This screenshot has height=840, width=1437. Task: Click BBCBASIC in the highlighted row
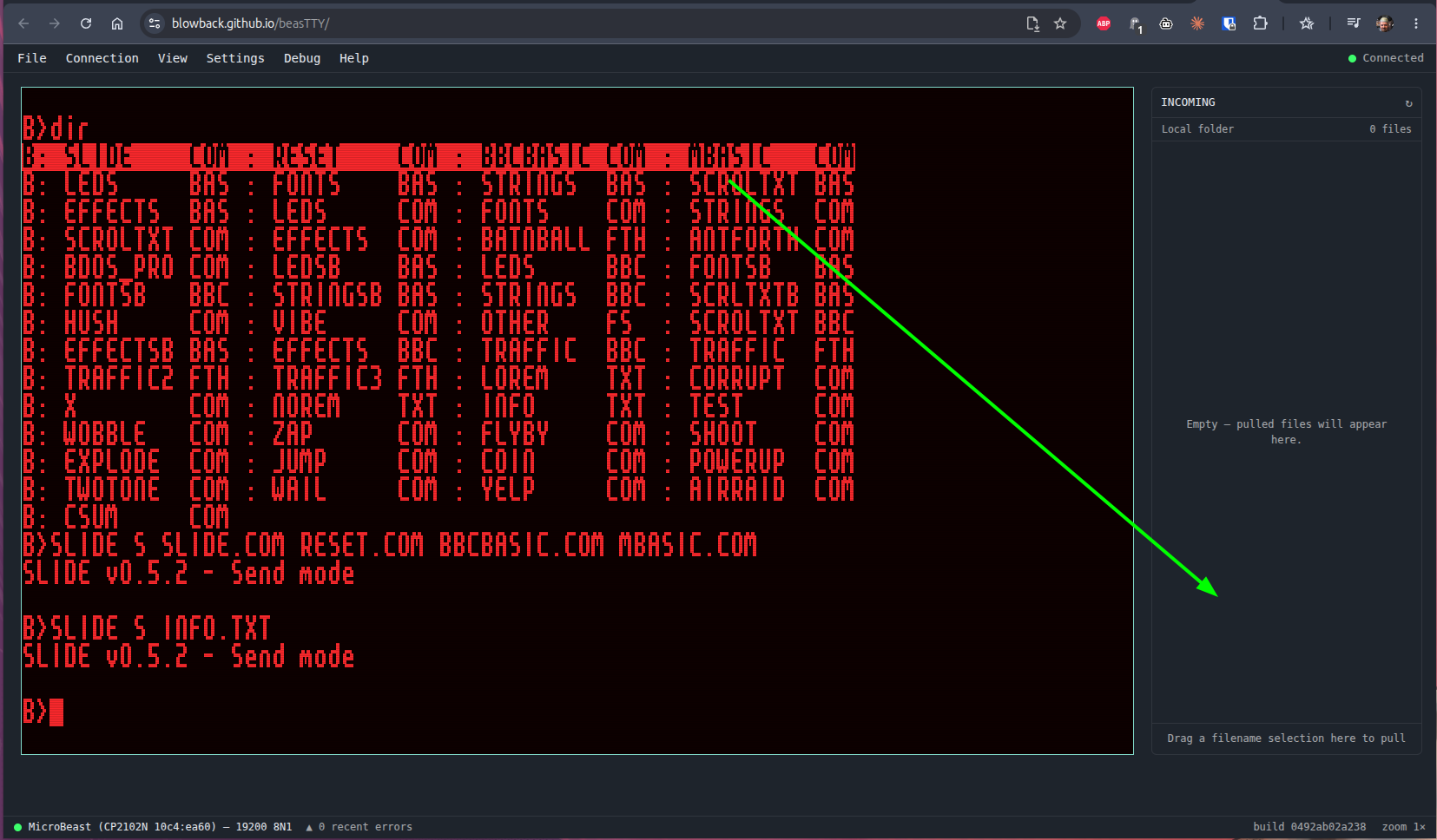pyautogui.click(x=536, y=156)
